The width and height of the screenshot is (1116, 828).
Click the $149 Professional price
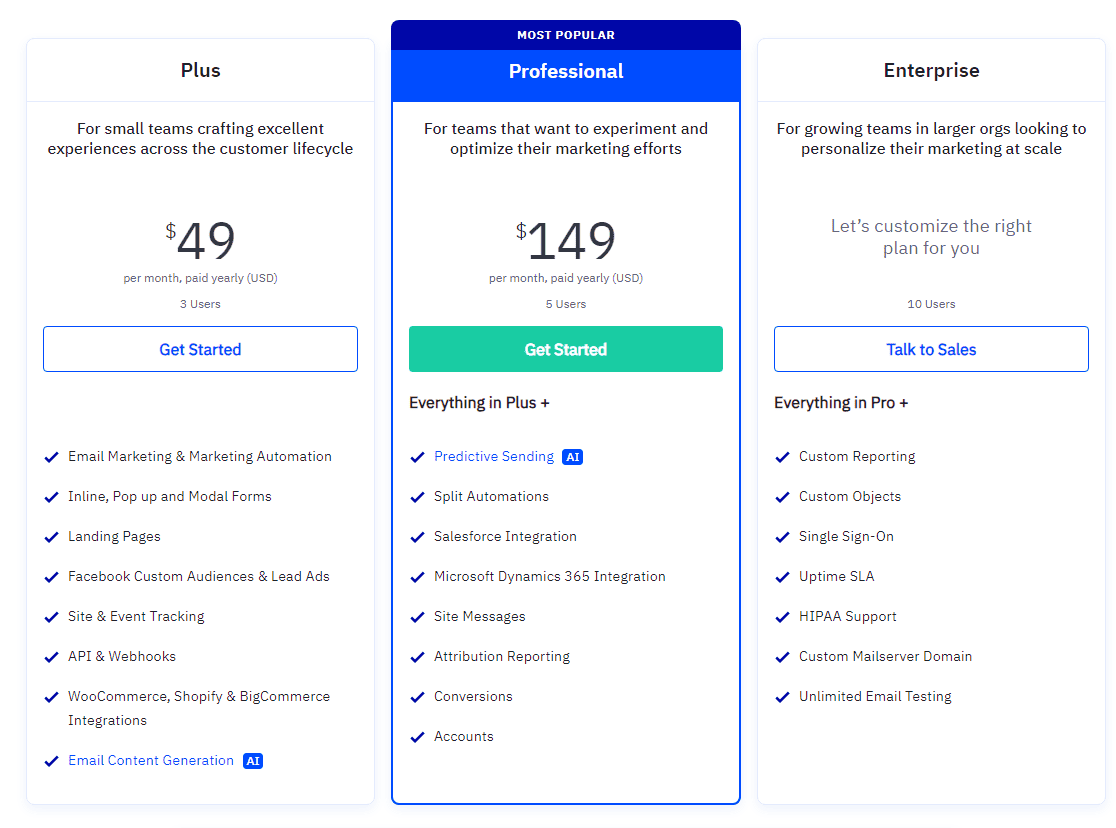pyautogui.click(x=570, y=242)
